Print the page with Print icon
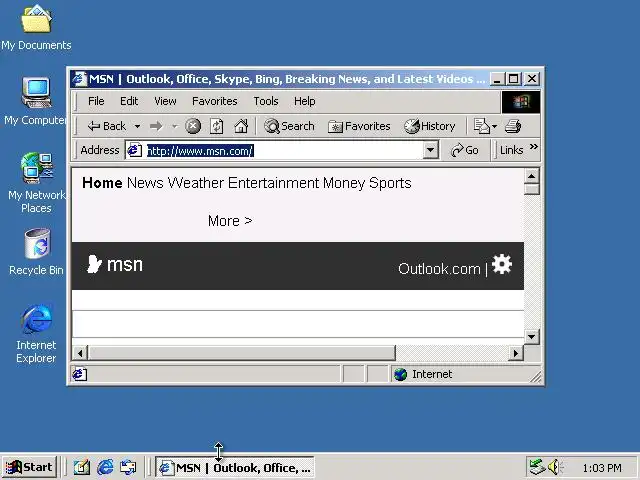This screenshot has height=480, width=640. pos(513,126)
